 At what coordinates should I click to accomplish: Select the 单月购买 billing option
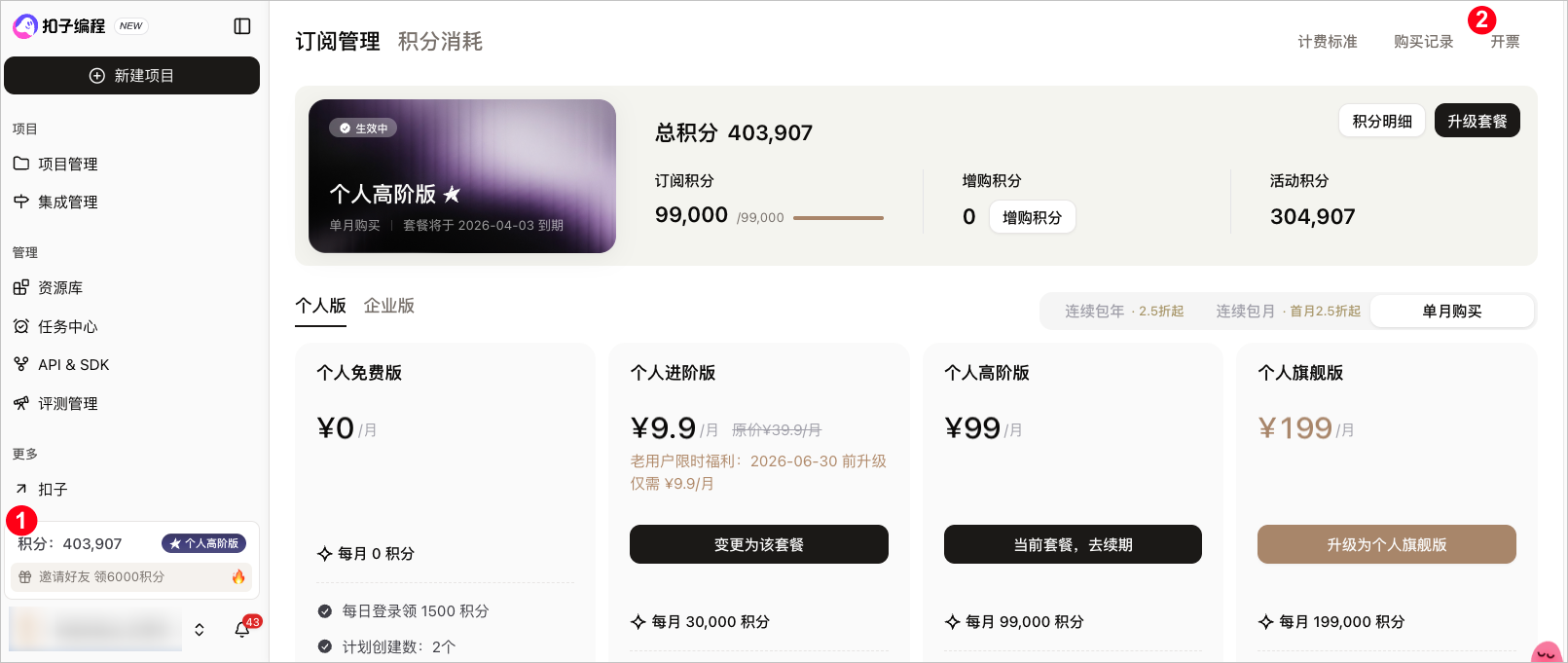tap(1451, 312)
